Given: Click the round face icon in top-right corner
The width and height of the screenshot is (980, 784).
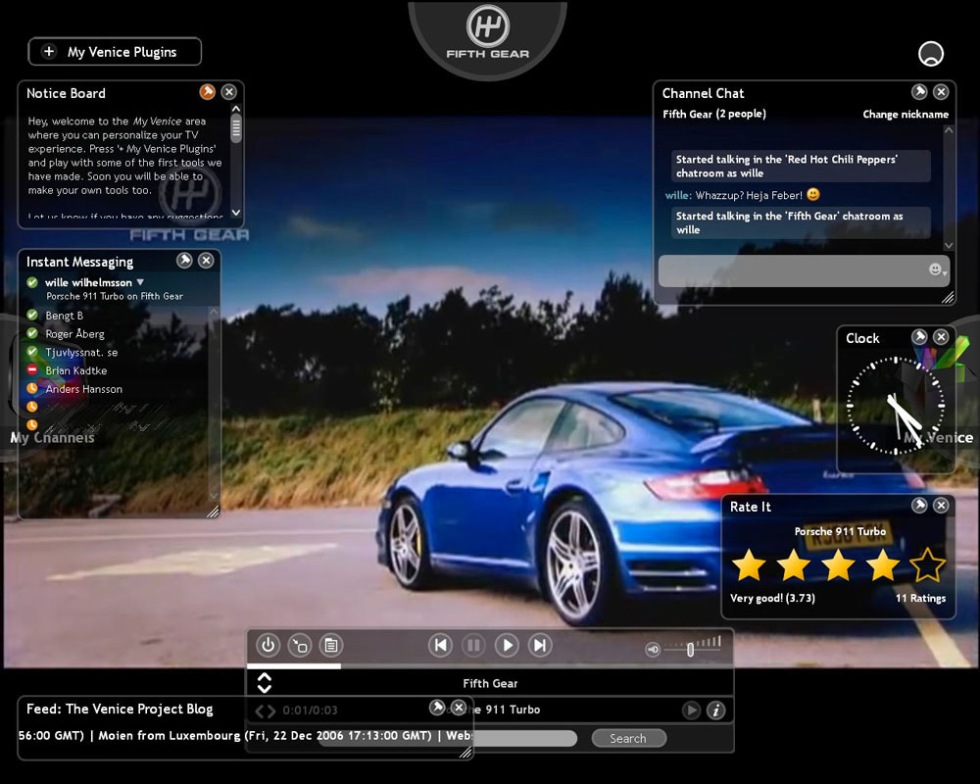Looking at the screenshot, I should tap(931, 54).
